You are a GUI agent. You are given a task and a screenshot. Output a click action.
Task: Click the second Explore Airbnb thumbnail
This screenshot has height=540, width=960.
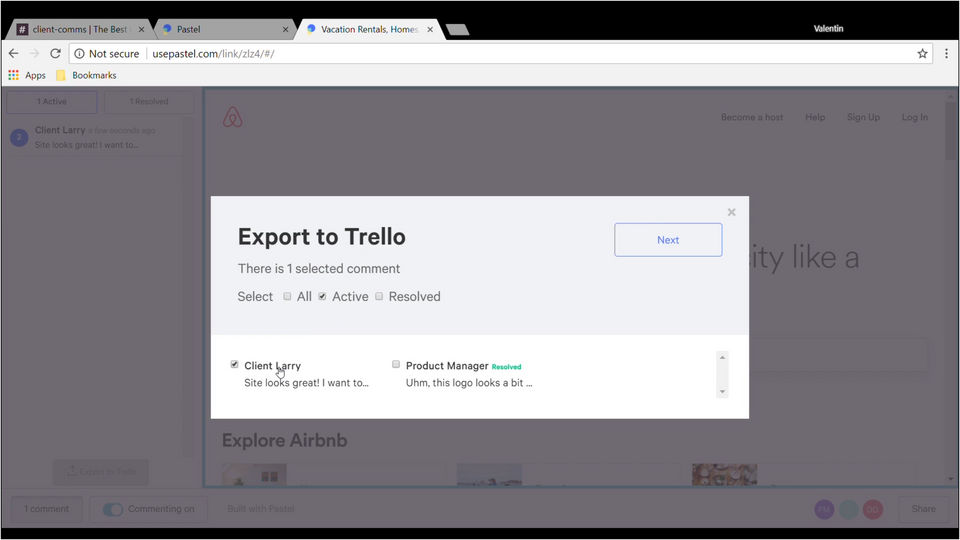tap(490, 475)
